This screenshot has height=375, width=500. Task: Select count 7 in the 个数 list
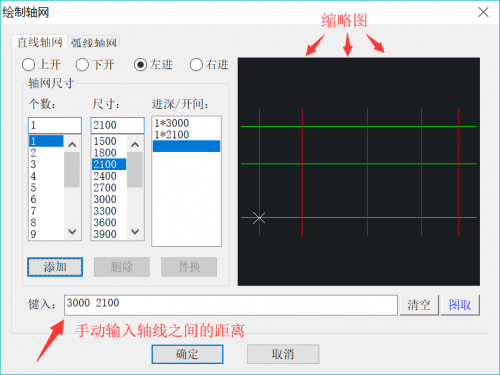coord(46,211)
